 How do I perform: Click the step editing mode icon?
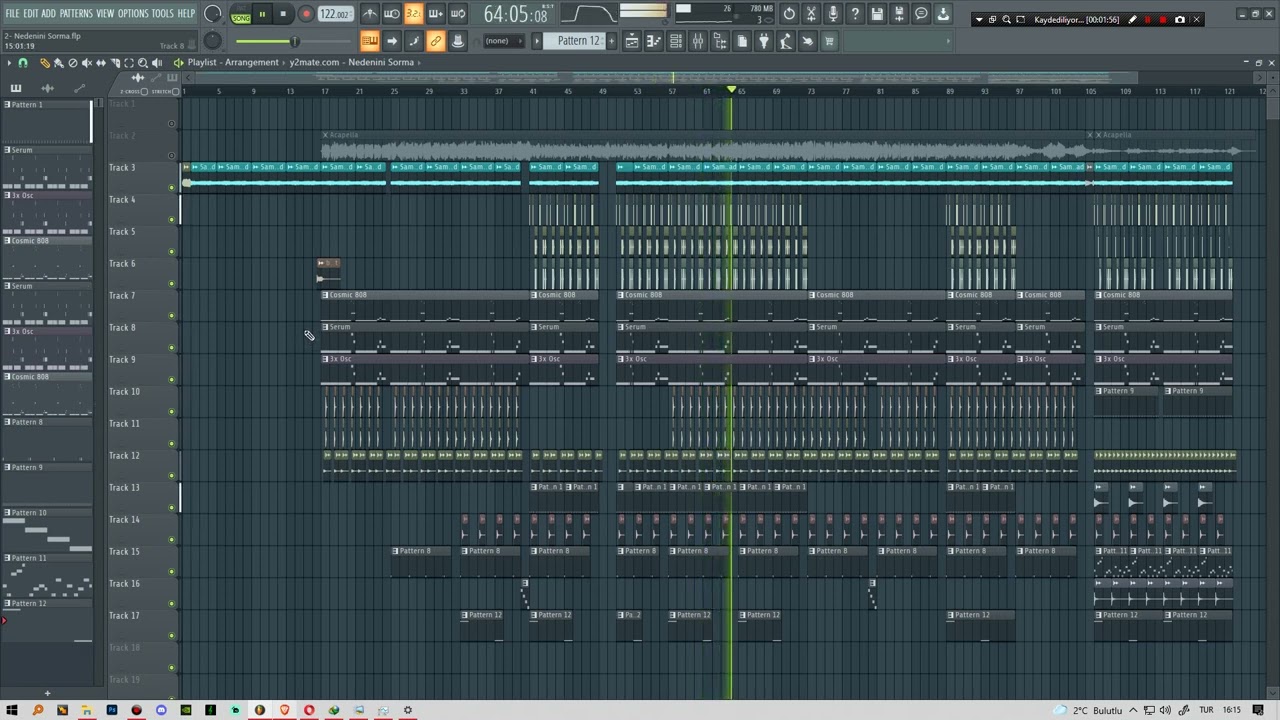pos(413,41)
